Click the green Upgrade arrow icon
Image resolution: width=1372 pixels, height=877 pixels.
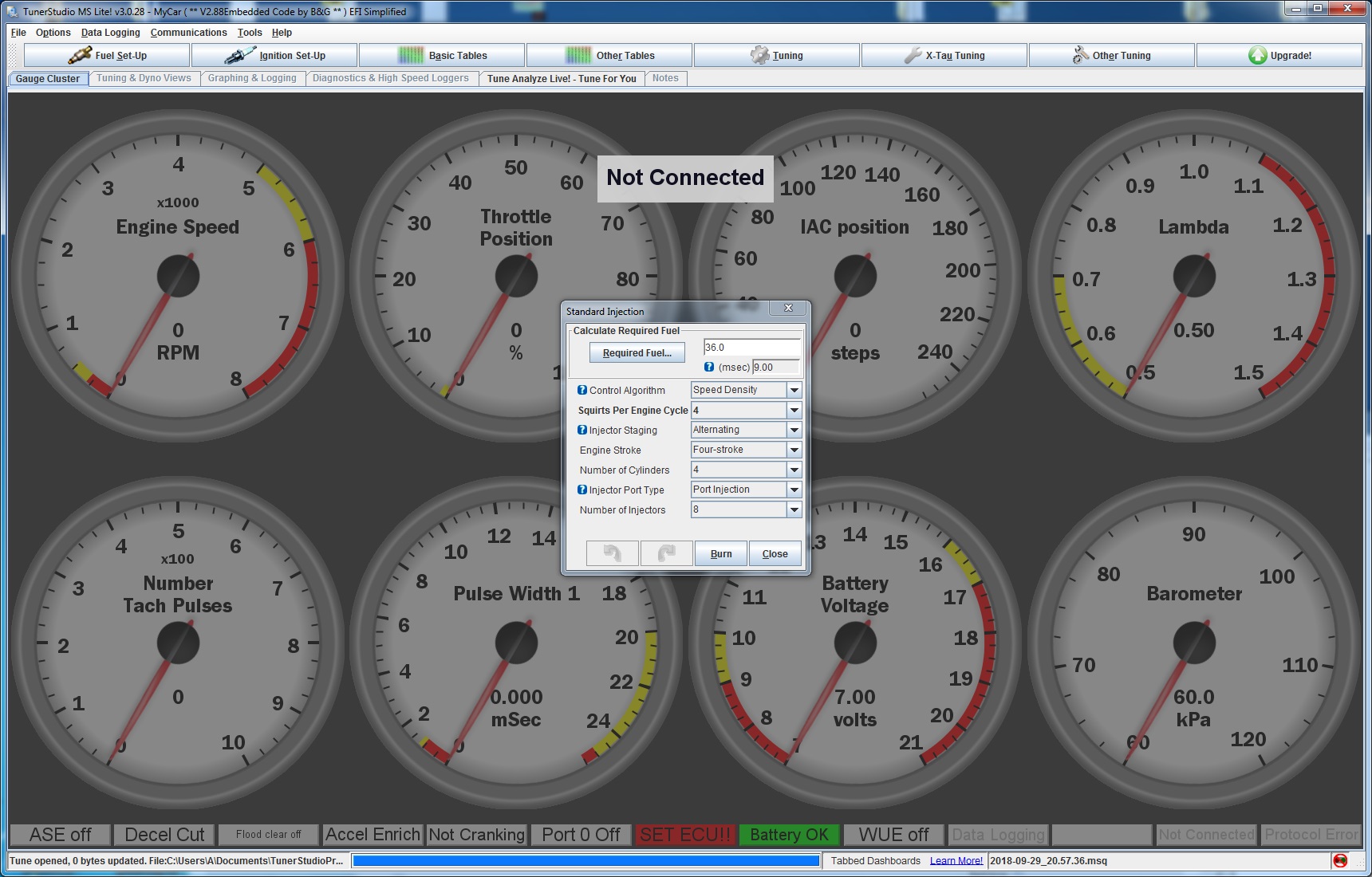[1257, 55]
